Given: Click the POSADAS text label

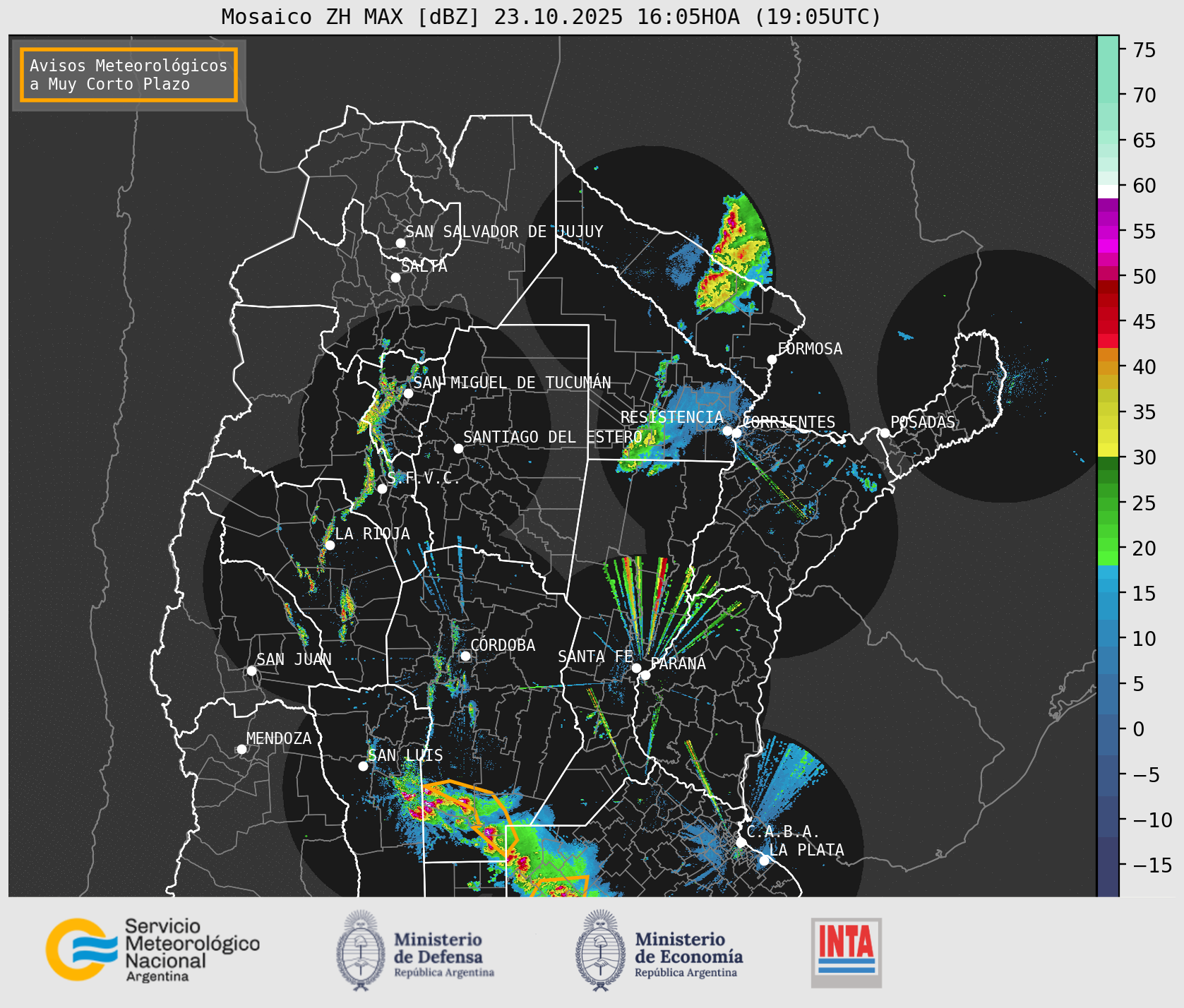Looking at the screenshot, I should (922, 422).
